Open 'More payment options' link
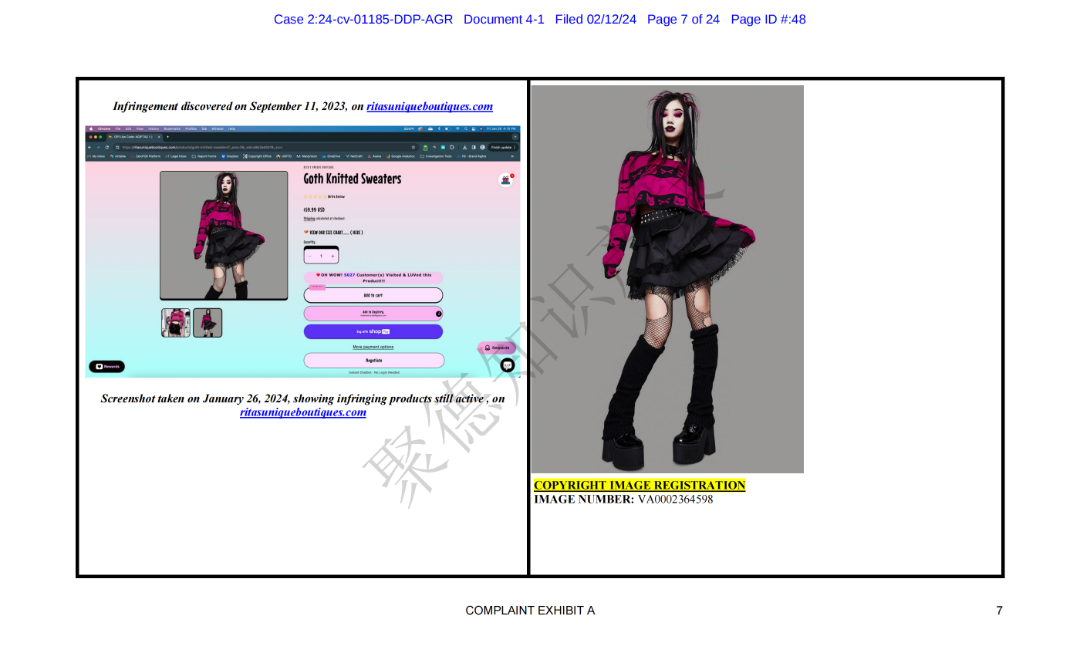The width and height of the screenshot is (1080, 655). tap(373, 346)
